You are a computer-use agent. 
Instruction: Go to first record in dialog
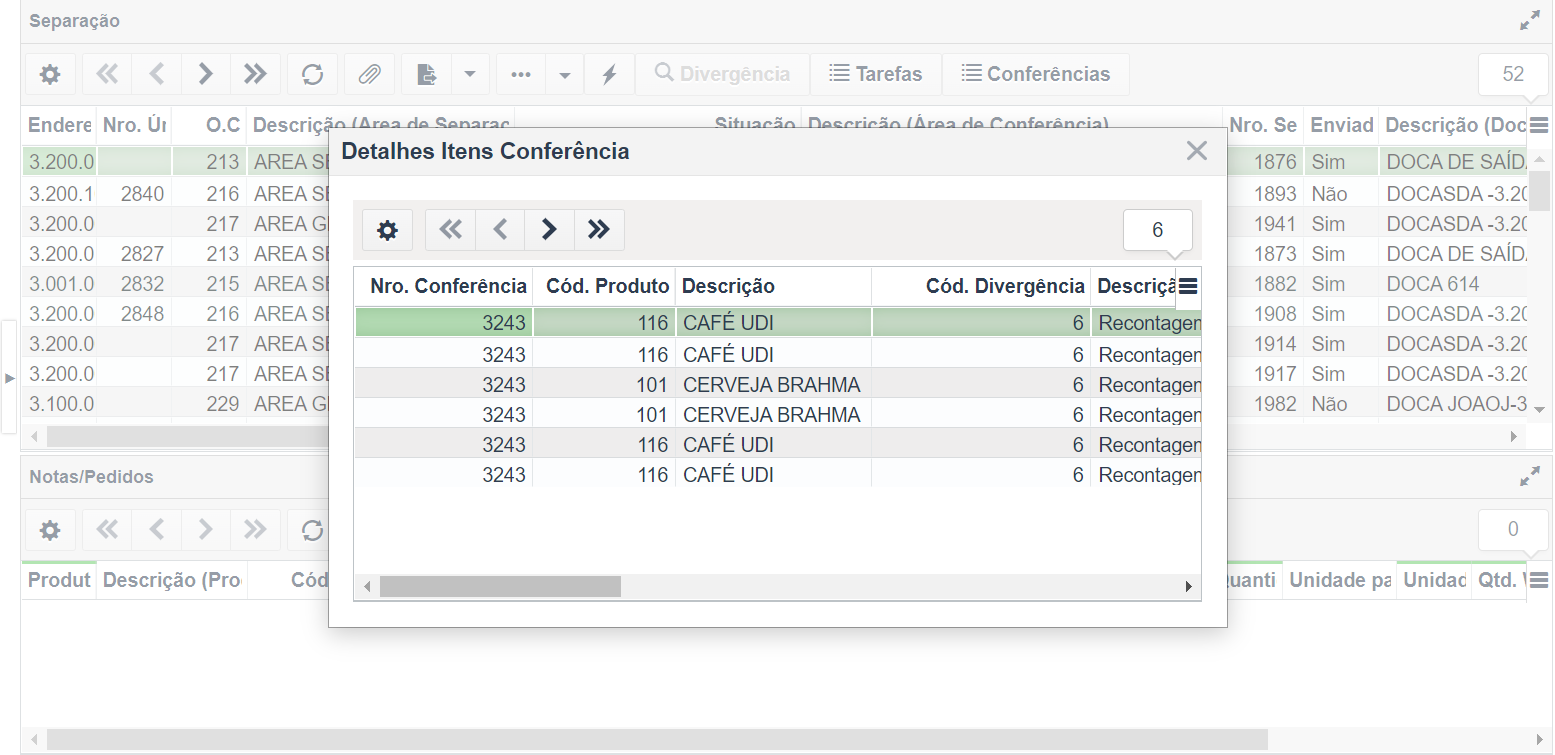coord(451,230)
